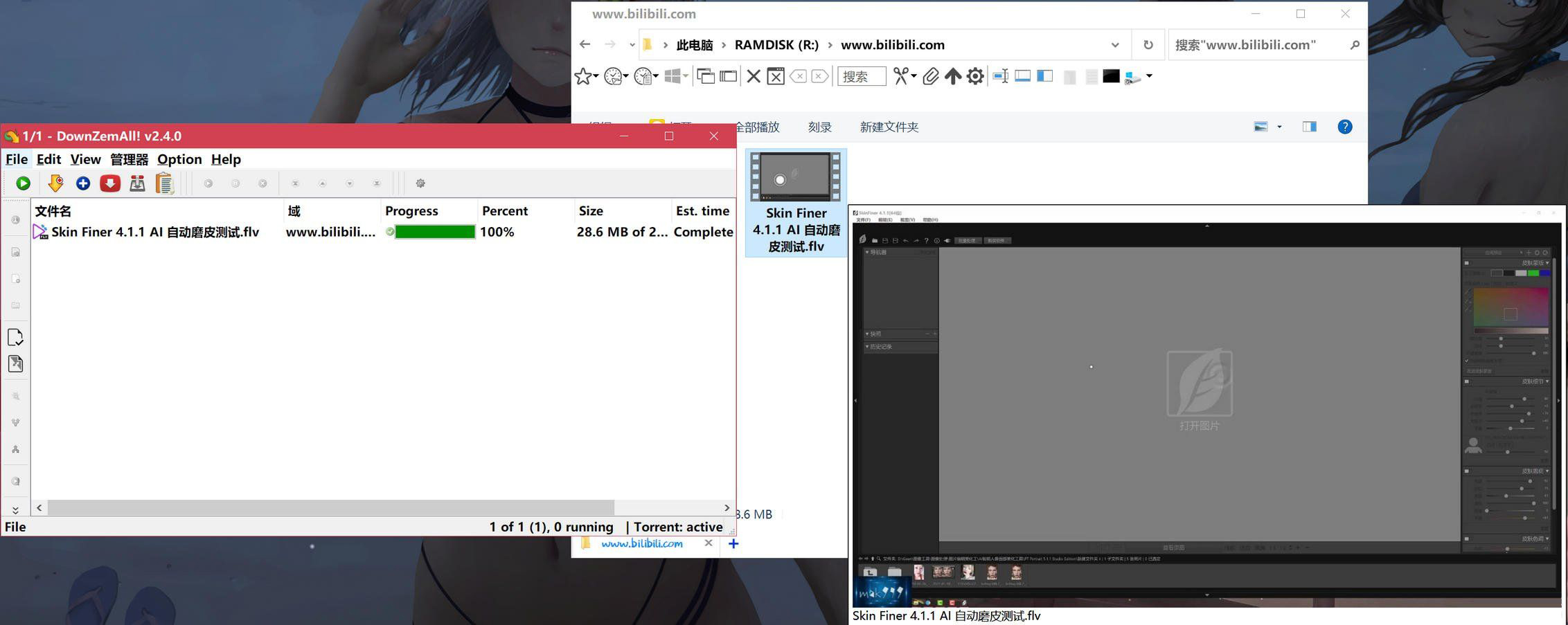Click the DownZemAll horizontal scrollbar thumb
The height and width of the screenshot is (625, 1568).
tap(330, 507)
